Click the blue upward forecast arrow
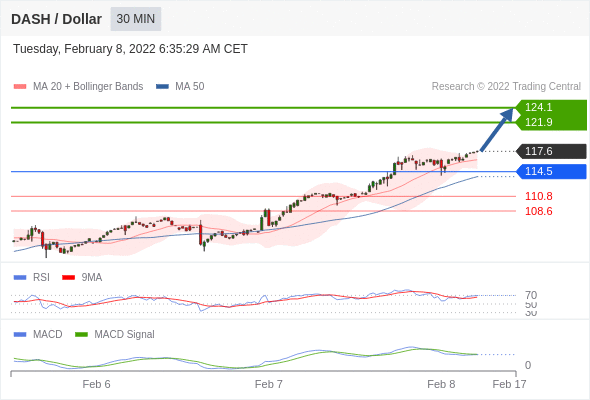The image size is (590, 400). (x=497, y=130)
